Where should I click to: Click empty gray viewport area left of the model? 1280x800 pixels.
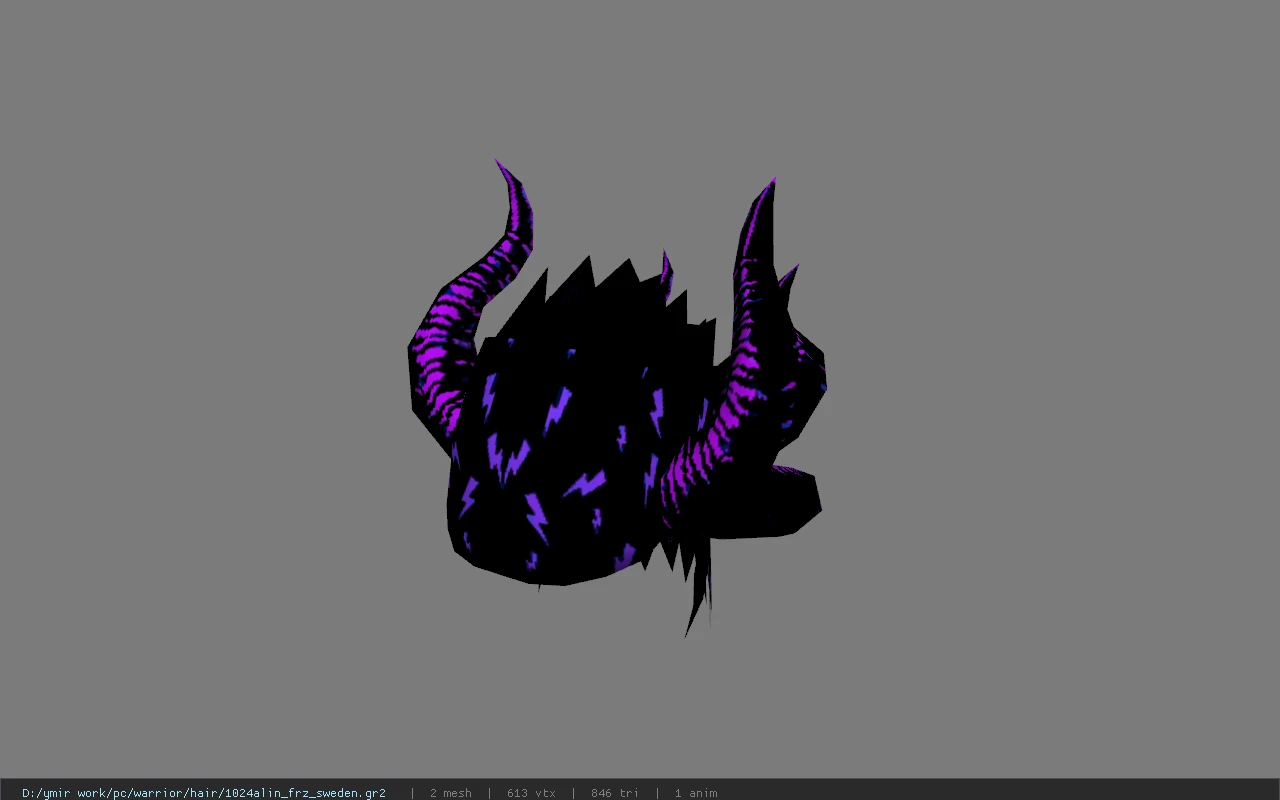pyautogui.click(x=200, y=400)
